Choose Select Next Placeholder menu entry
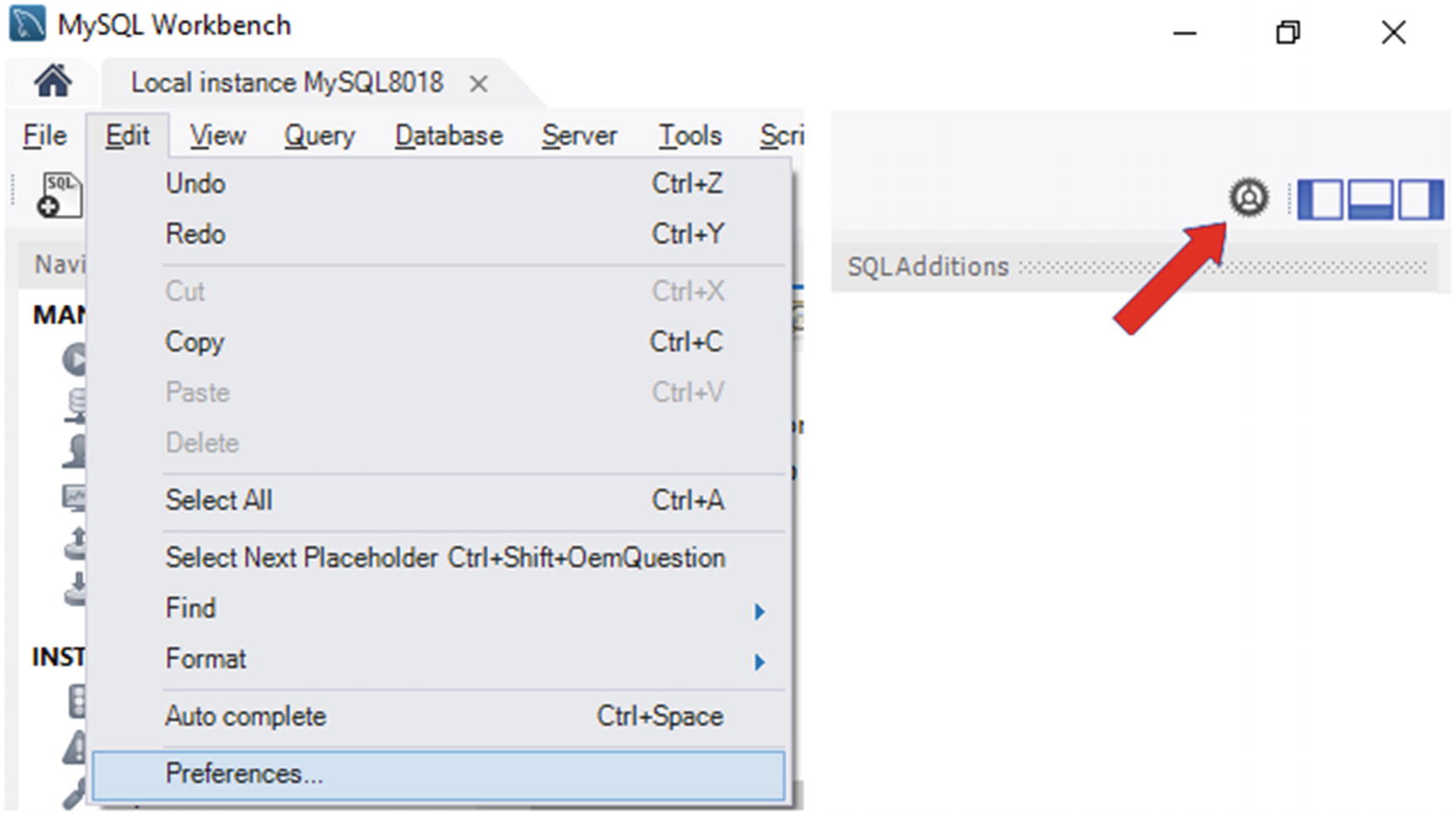Viewport: 1456px width, 815px height. (x=439, y=558)
